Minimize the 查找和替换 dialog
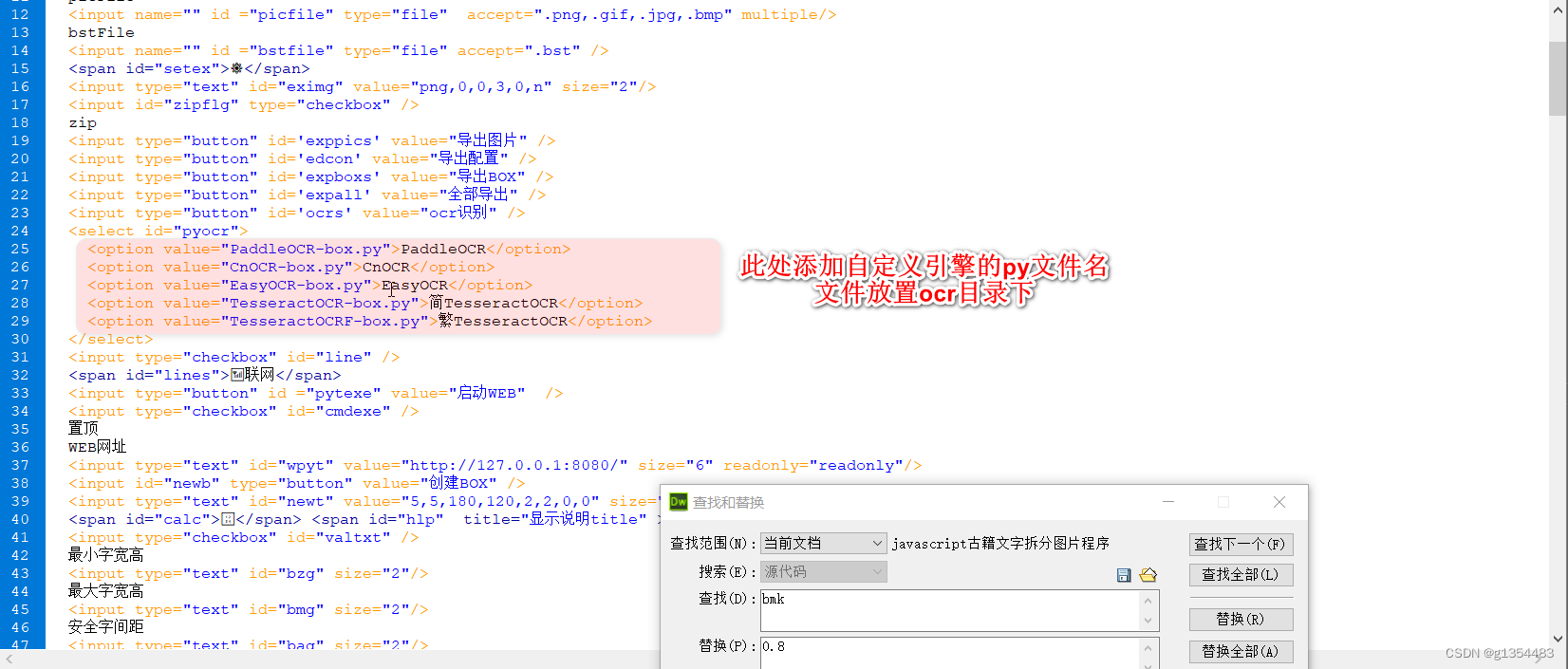Screen dimensions: 1568x669 click(x=1168, y=502)
